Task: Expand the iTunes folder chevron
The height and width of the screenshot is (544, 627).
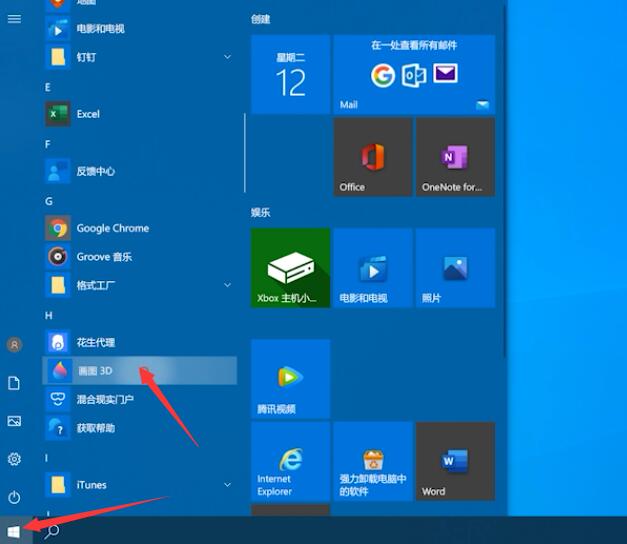Action: pyautogui.click(x=227, y=485)
